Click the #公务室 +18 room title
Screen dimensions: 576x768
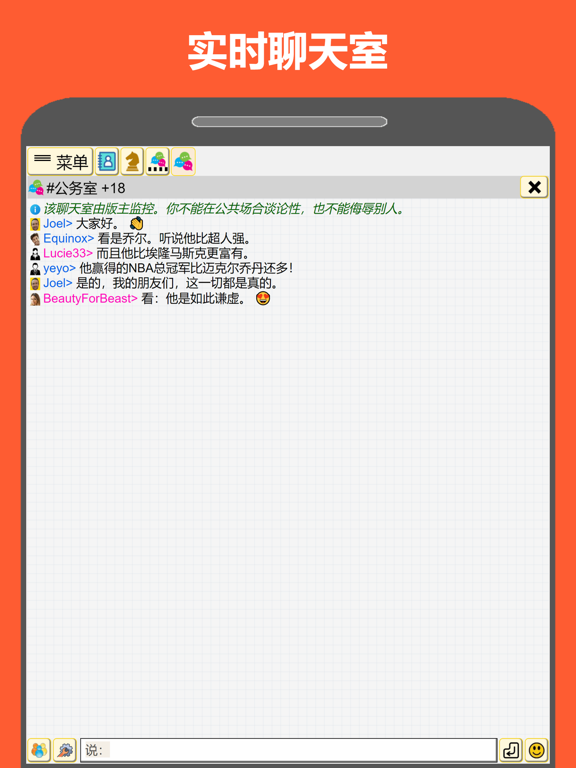point(86,188)
